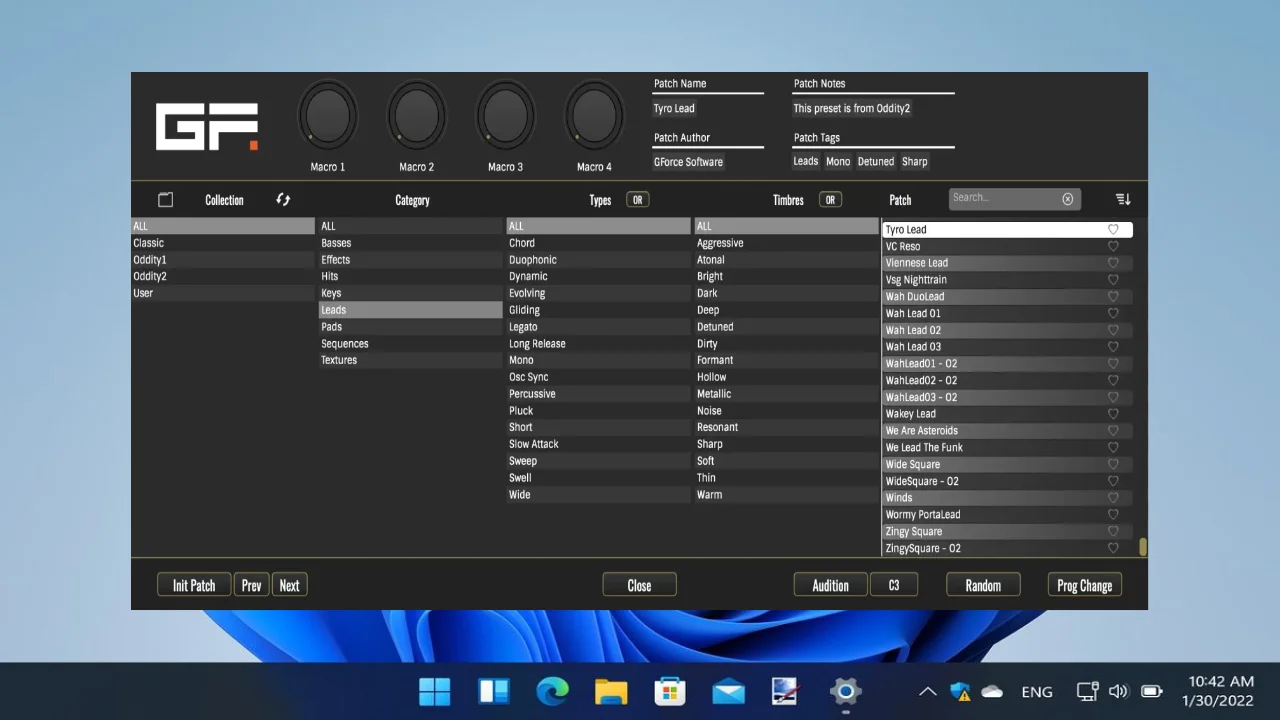Open Microsoft Edge from the taskbar
Image resolution: width=1280 pixels, height=720 pixels.
tap(552, 691)
